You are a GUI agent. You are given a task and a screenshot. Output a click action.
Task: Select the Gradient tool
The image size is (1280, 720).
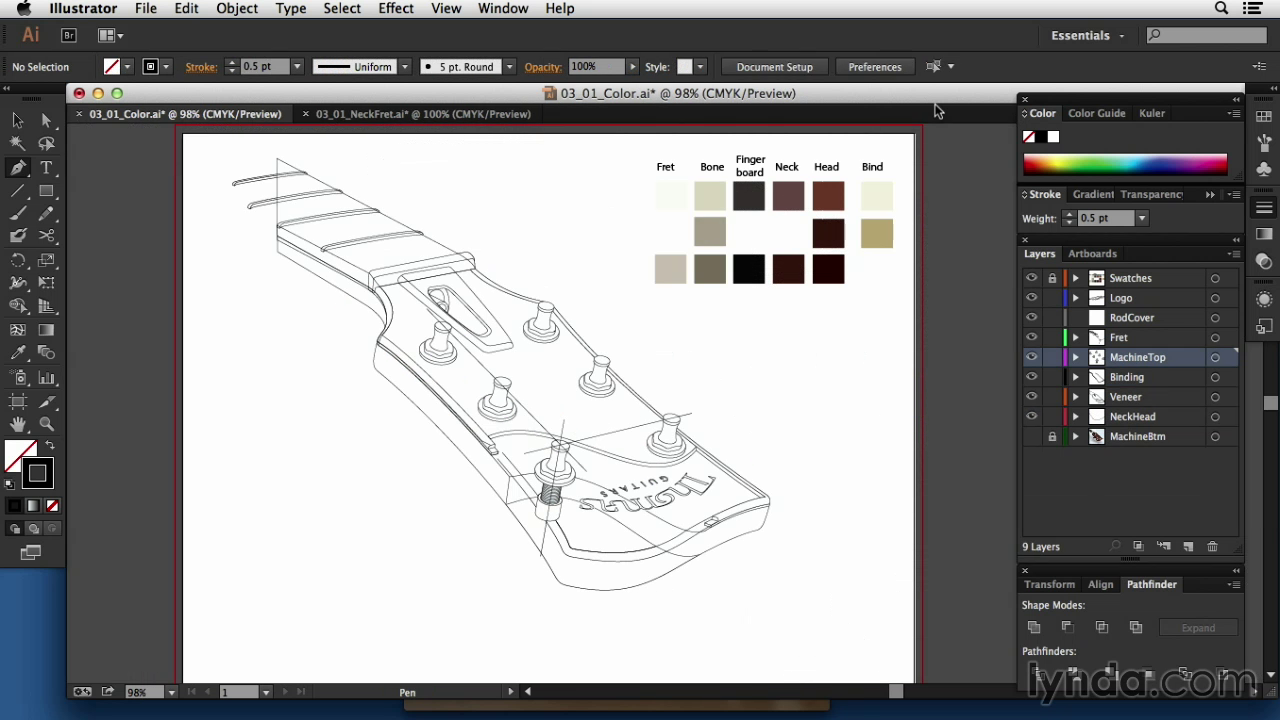point(46,330)
